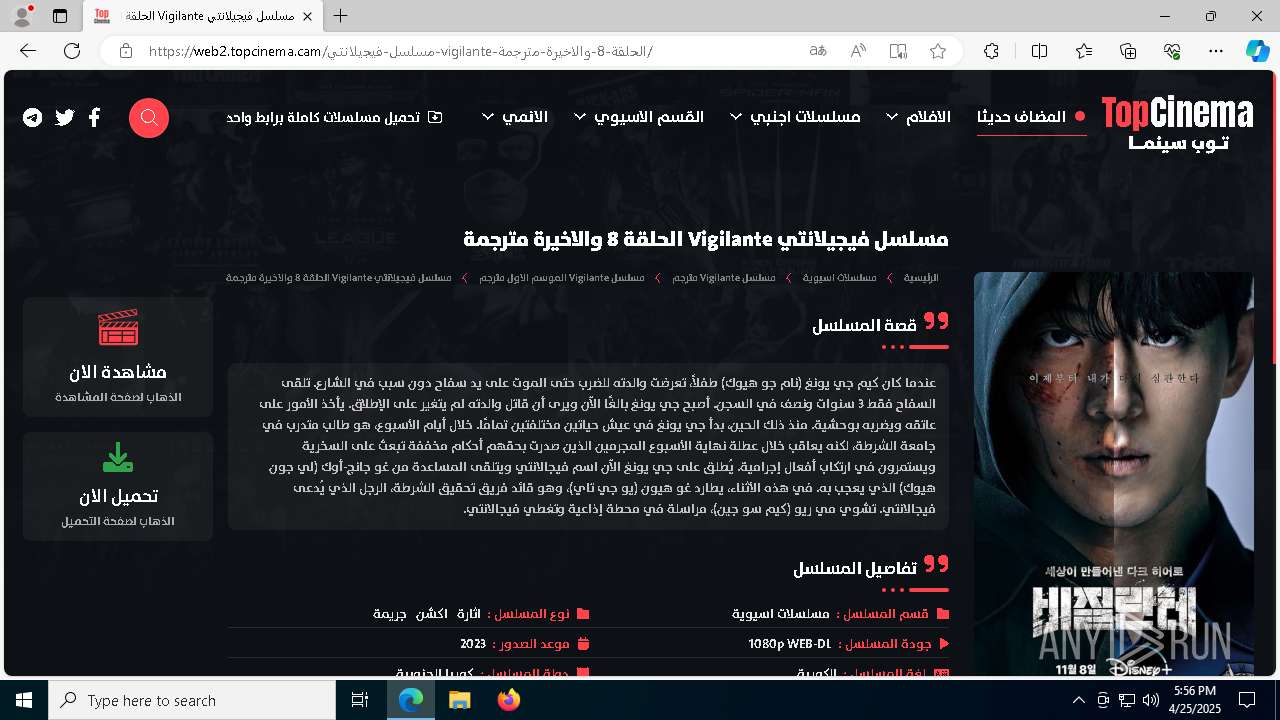Expand الانمي dropdown menu
Viewport: 1280px width, 720px height.
pos(515,117)
